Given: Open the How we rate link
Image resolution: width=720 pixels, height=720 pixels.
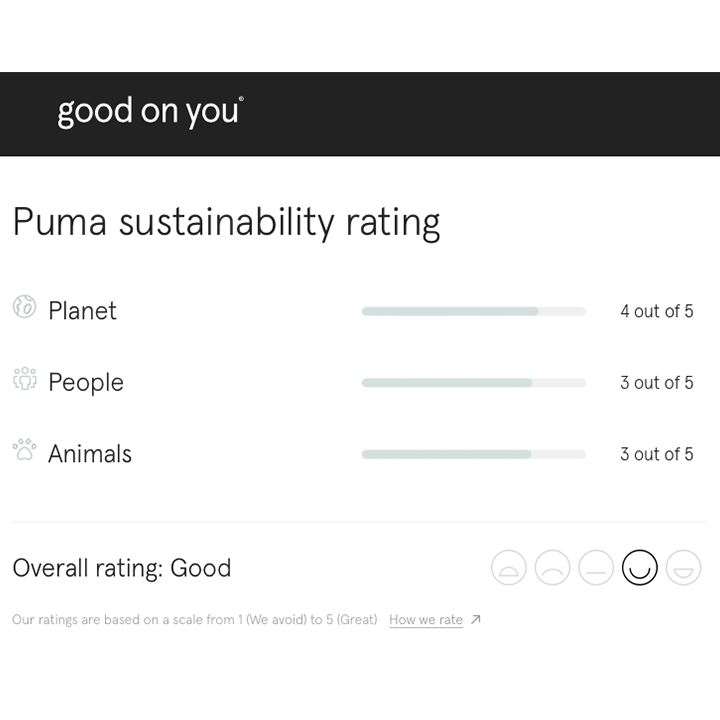Looking at the screenshot, I should tap(426, 620).
